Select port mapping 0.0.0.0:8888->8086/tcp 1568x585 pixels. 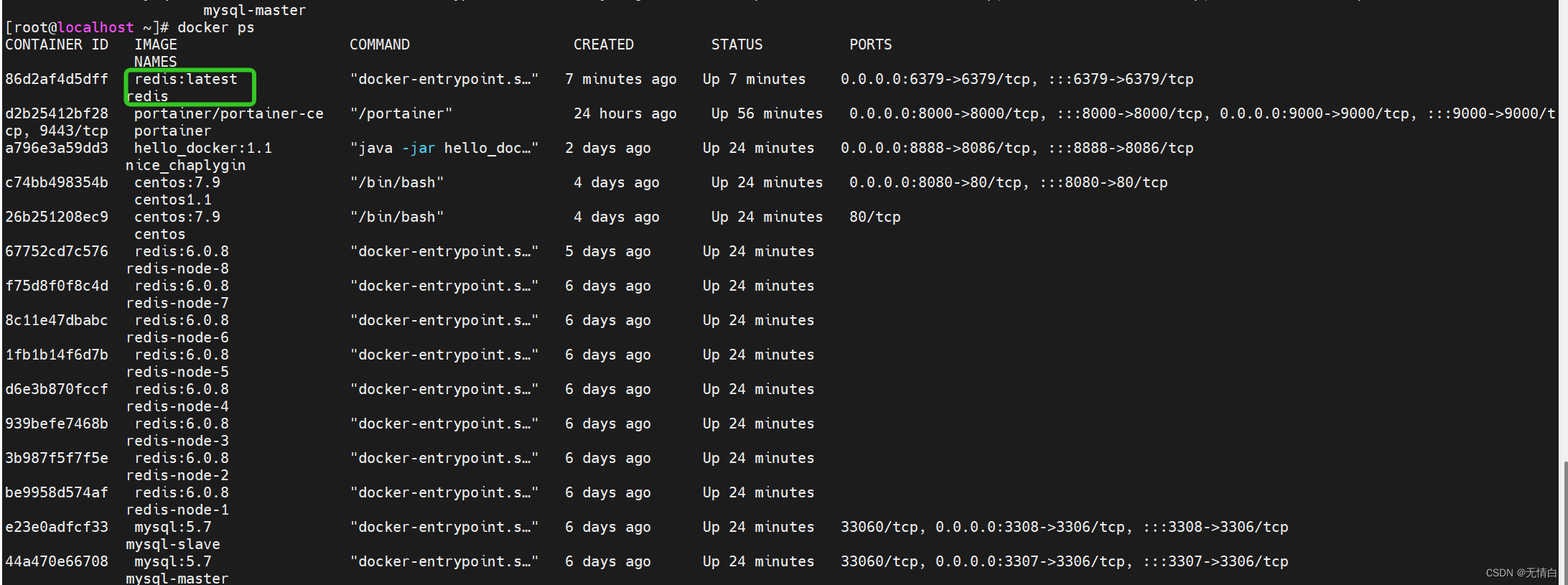coord(935,148)
